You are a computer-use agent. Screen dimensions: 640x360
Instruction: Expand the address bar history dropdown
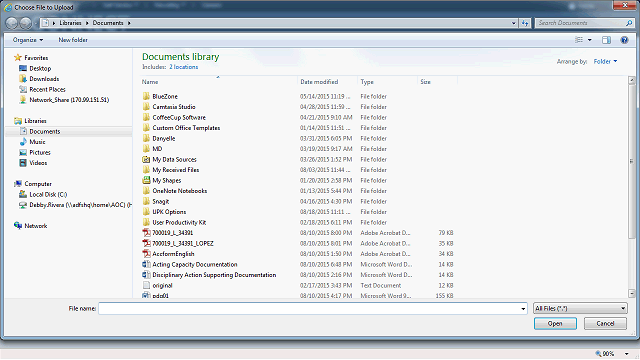pos(514,23)
